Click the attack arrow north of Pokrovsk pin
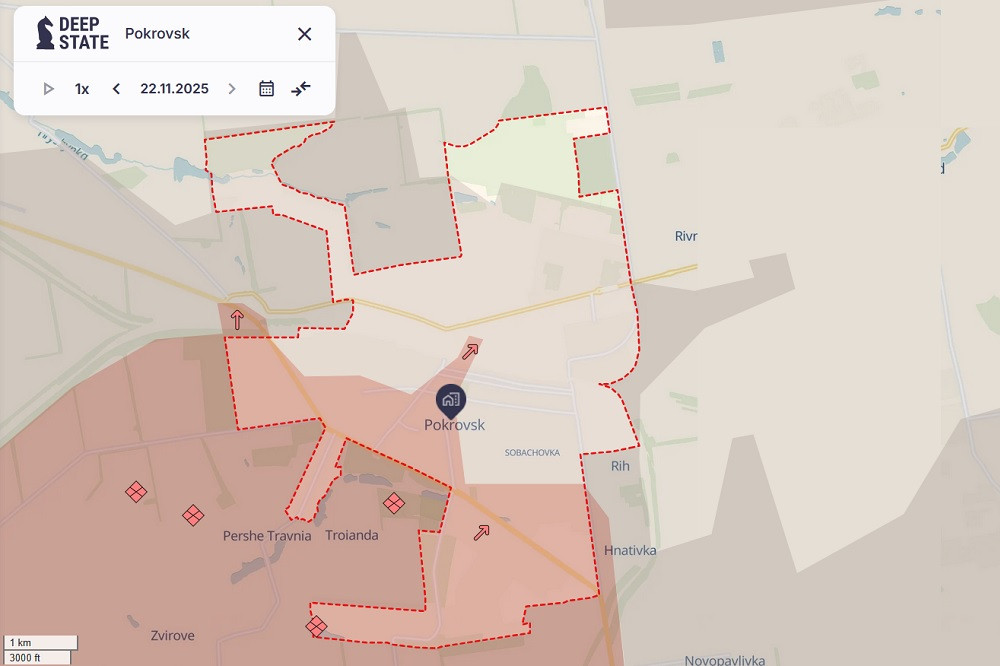 tap(470, 350)
